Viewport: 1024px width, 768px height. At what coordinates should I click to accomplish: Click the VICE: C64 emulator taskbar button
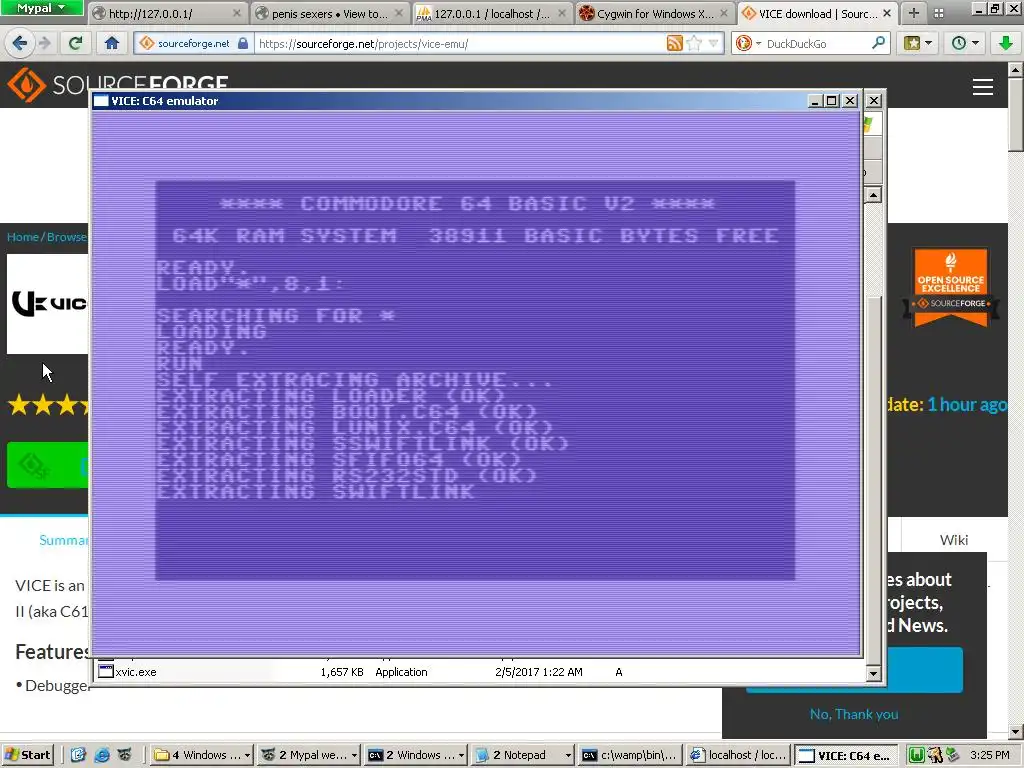(x=846, y=755)
